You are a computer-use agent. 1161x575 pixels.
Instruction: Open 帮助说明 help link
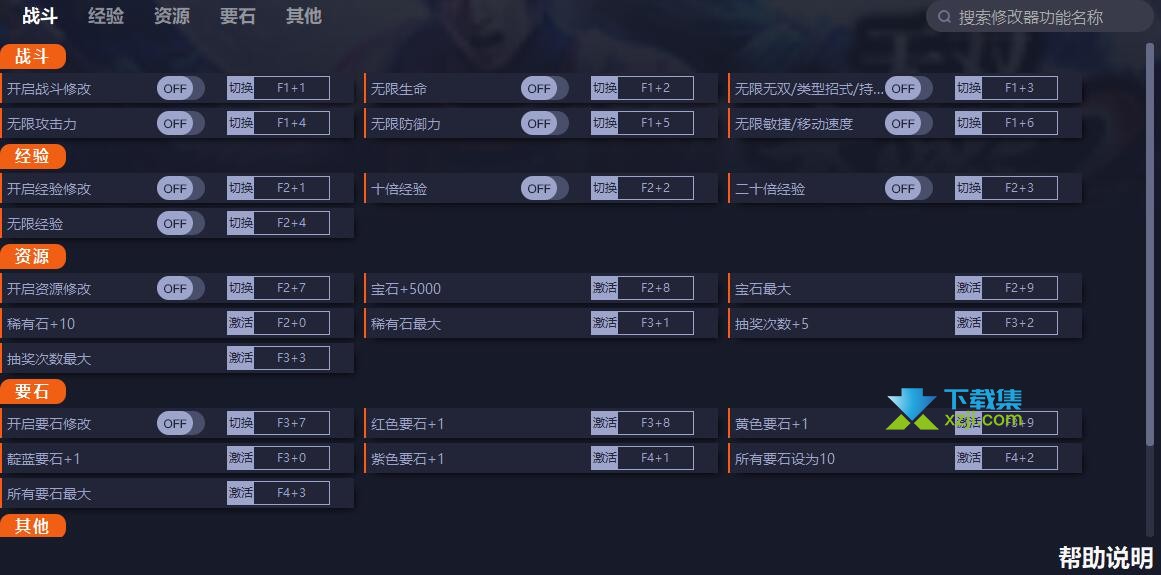1105,557
